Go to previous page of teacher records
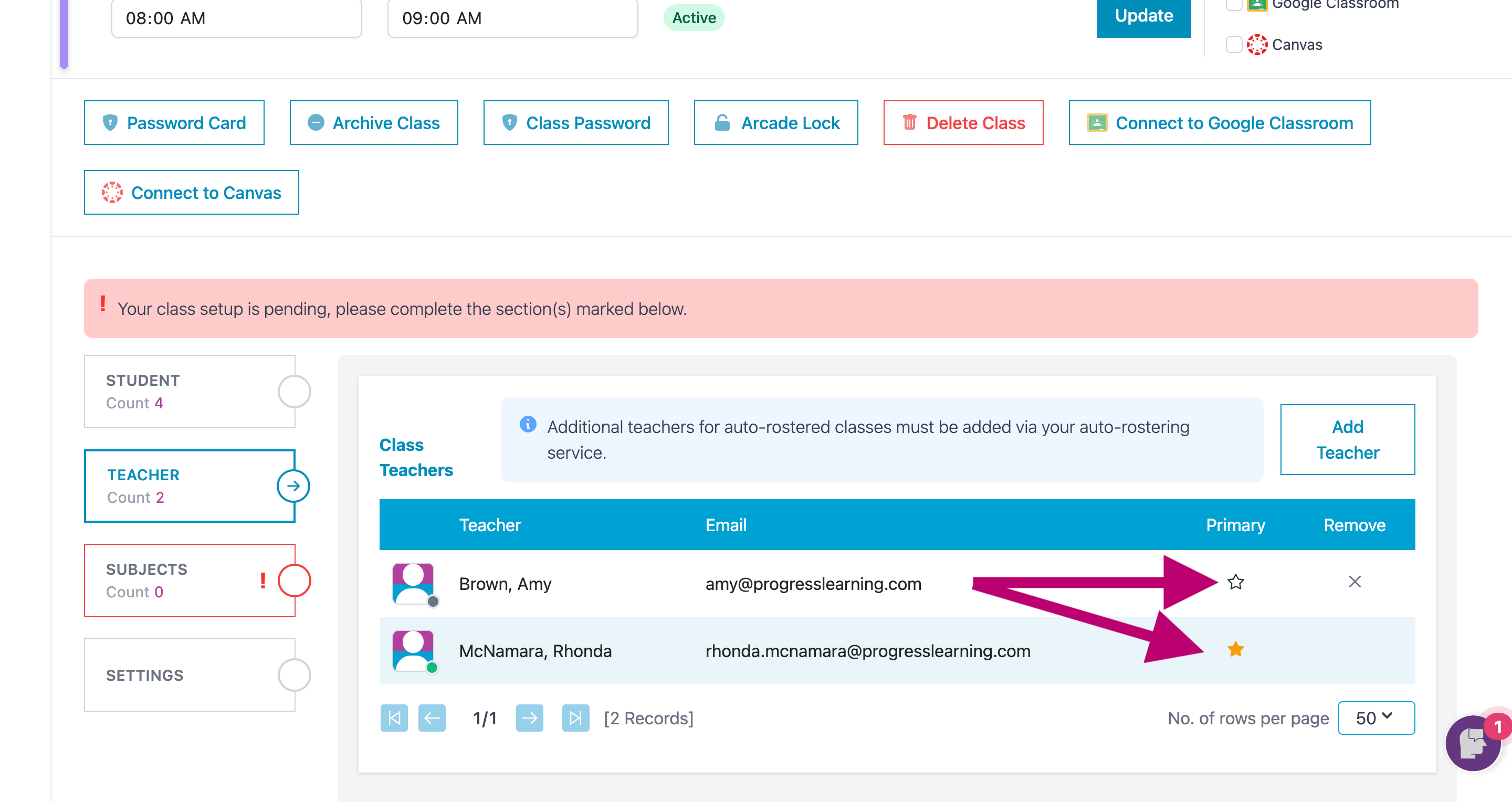The height and width of the screenshot is (802, 1512). coord(432,718)
